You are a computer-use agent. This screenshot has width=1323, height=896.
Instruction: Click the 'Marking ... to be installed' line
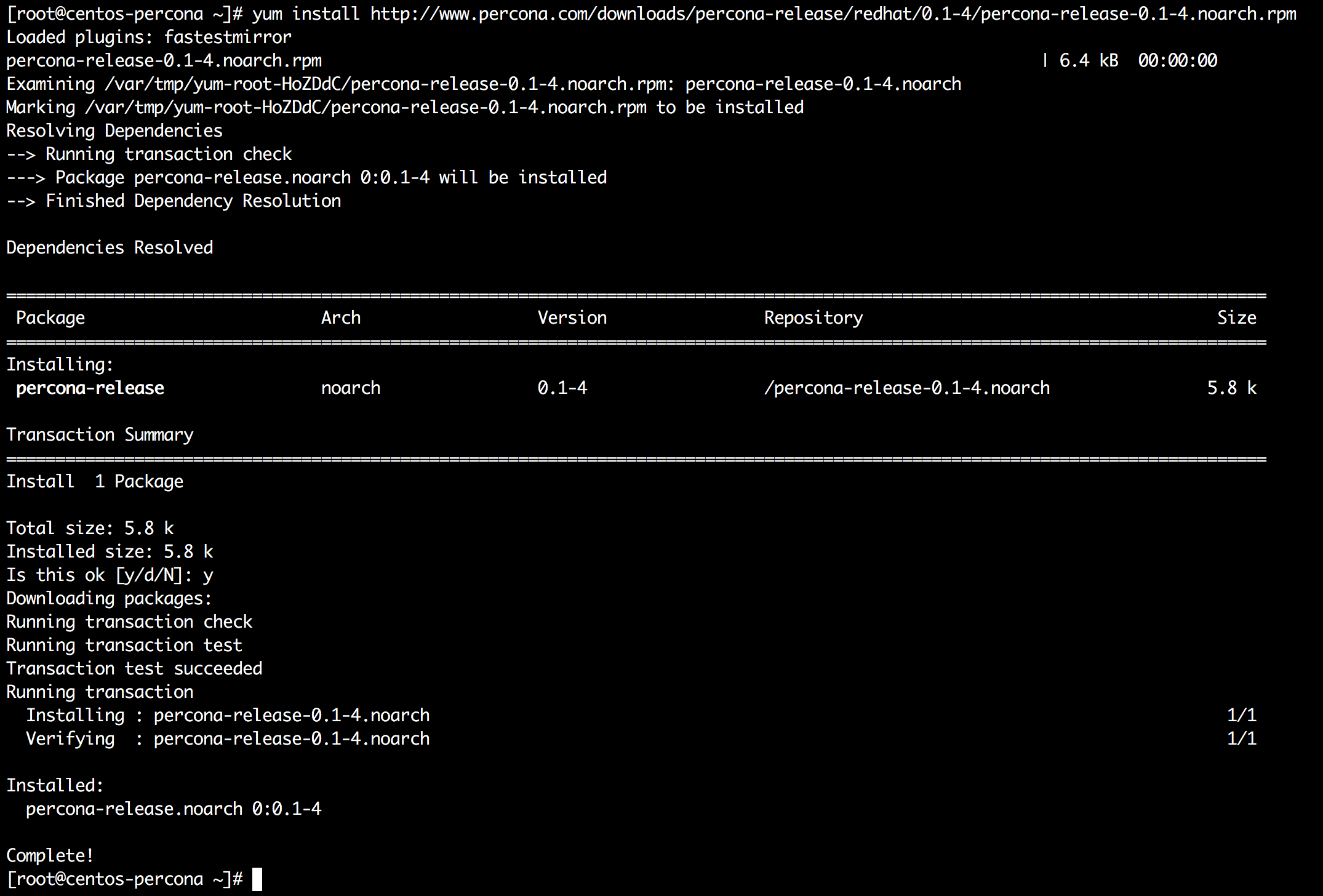405,107
